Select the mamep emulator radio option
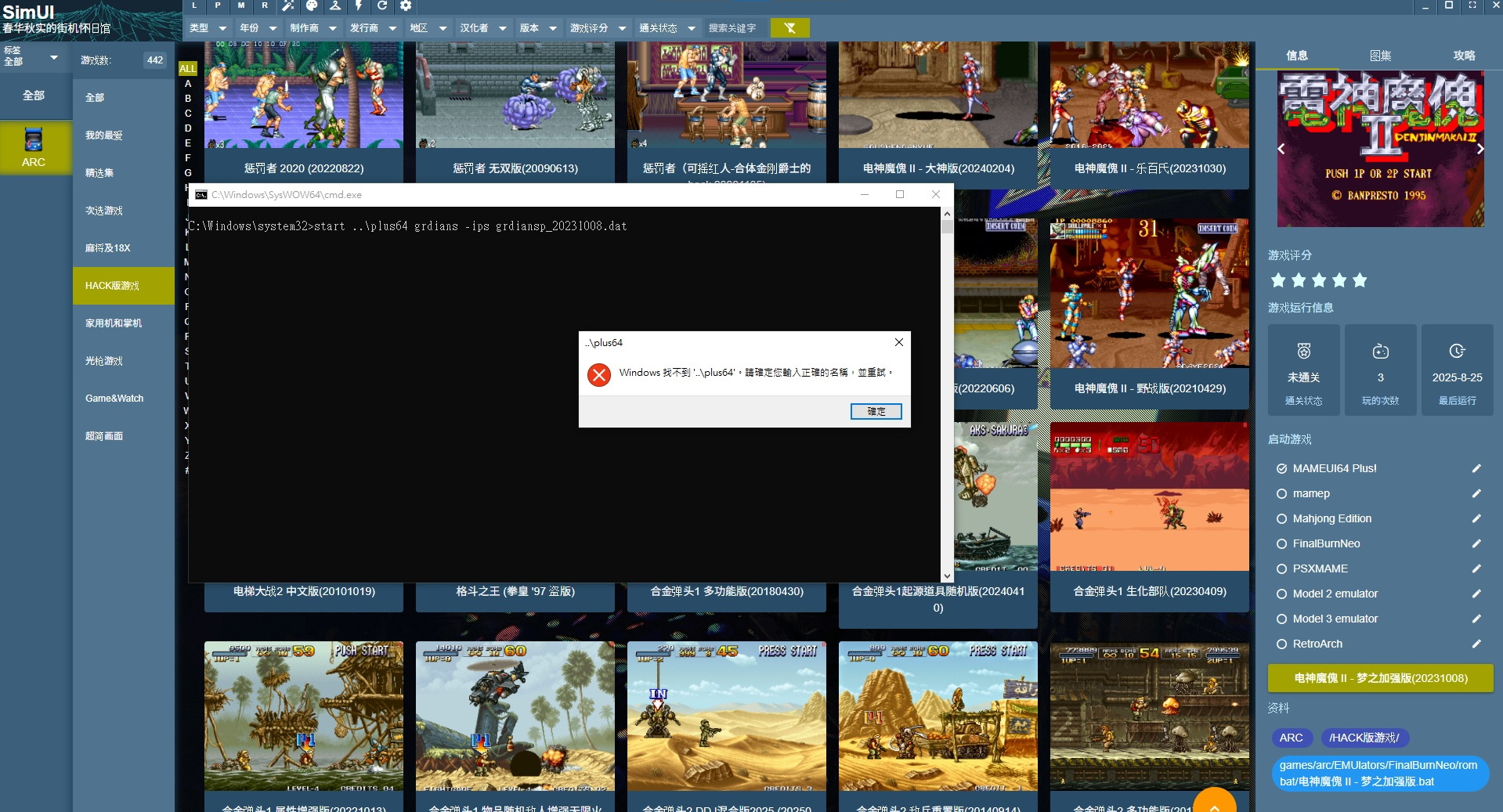The image size is (1503, 812). (1282, 493)
